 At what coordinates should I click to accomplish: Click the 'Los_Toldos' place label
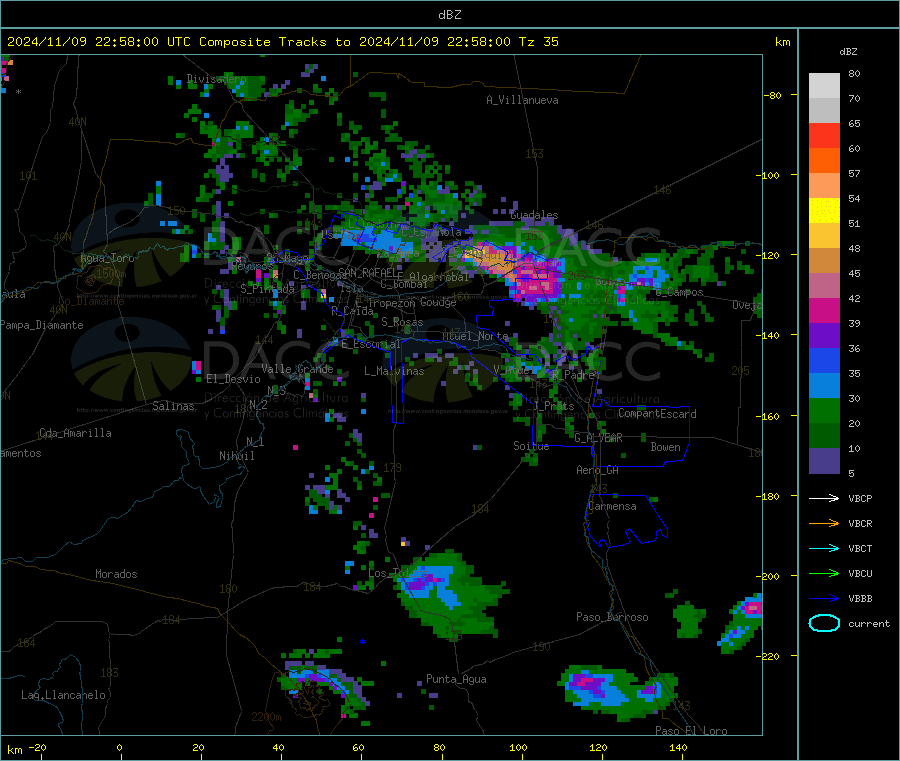397,573
